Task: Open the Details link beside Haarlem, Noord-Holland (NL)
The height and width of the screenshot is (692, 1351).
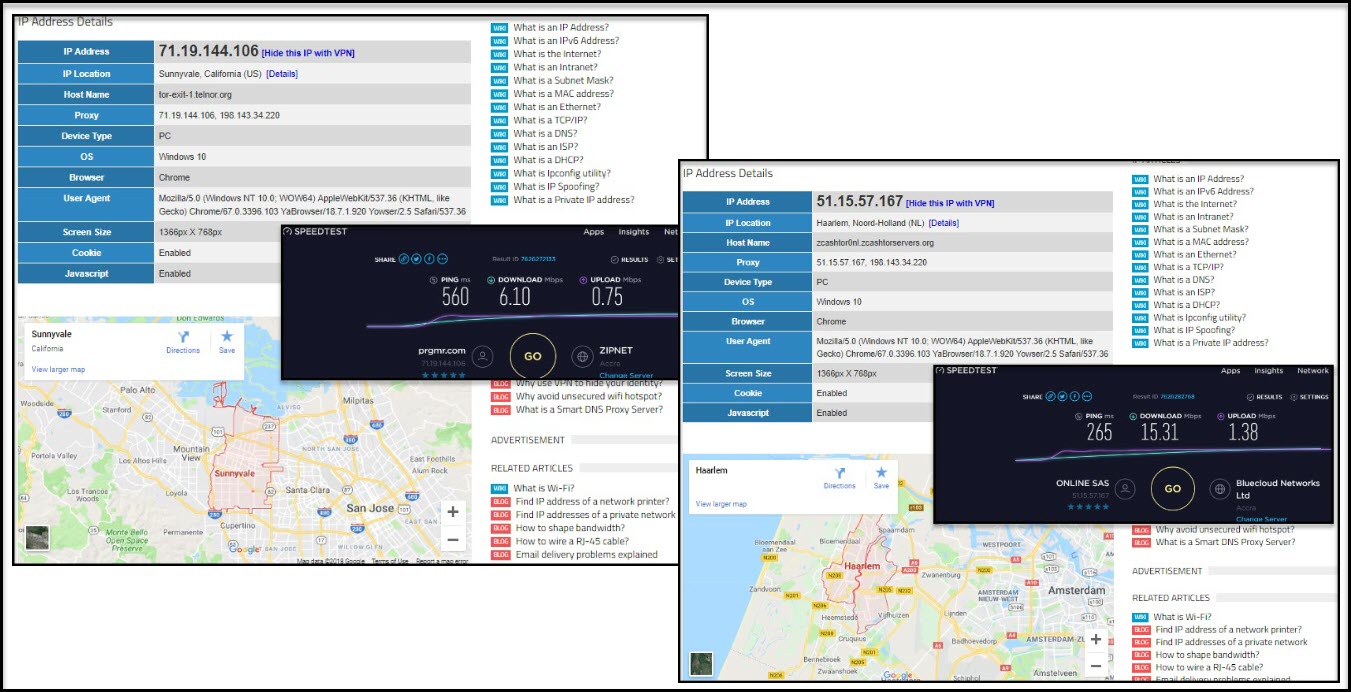Action: [x=944, y=223]
